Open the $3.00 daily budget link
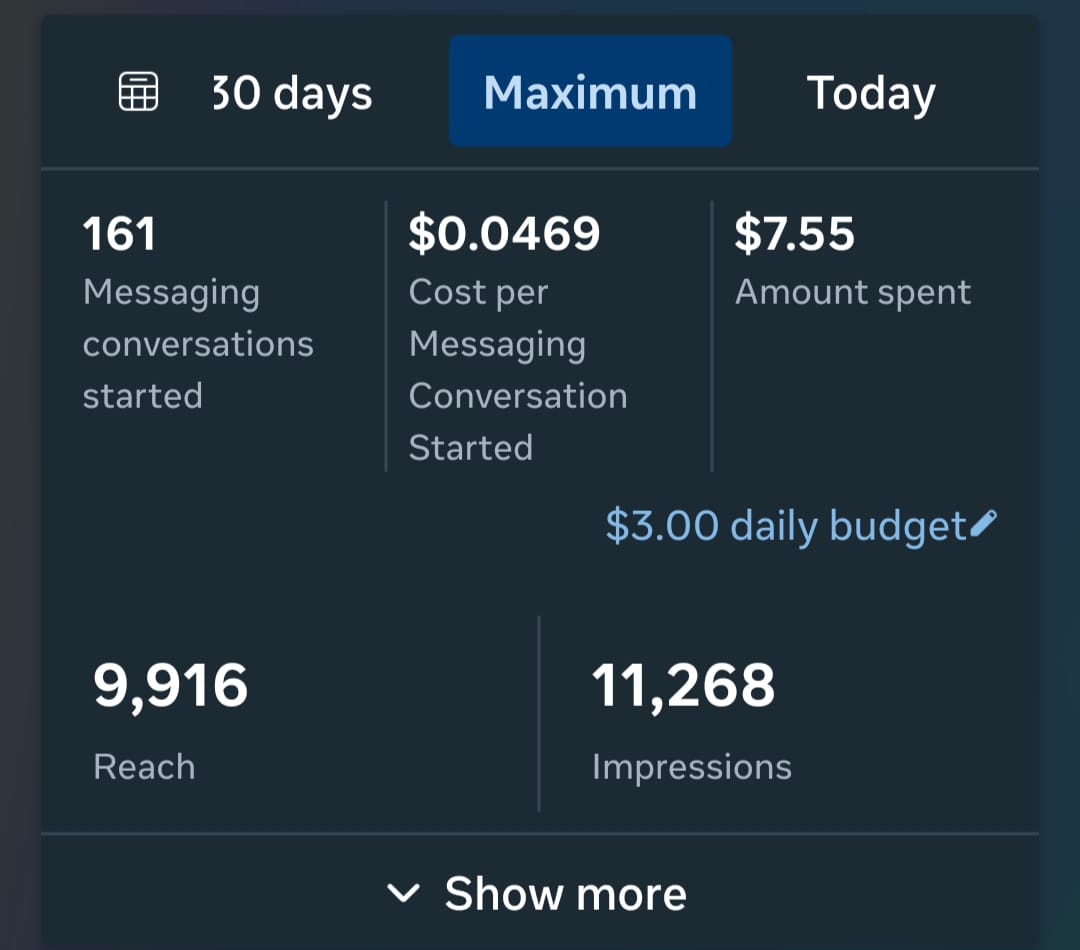 pyautogui.click(x=786, y=526)
